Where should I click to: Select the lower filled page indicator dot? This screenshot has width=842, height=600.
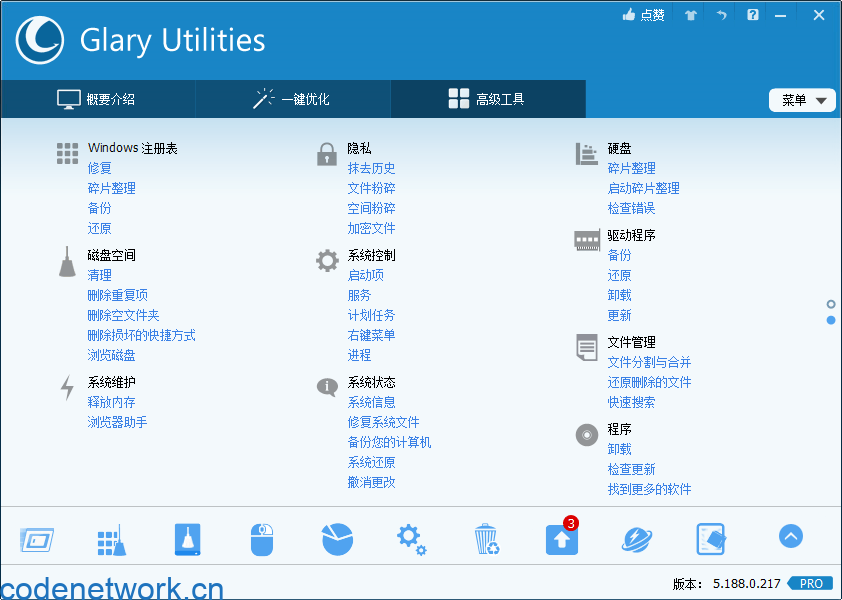click(x=831, y=320)
